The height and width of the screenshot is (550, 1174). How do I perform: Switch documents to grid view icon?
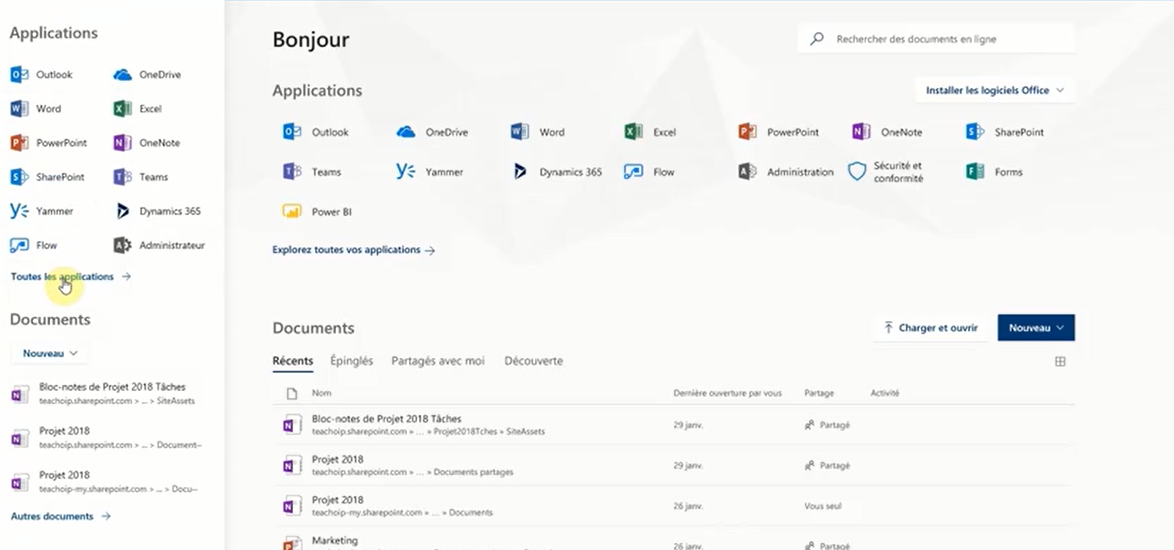pyautogui.click(x=1060, y=361)
